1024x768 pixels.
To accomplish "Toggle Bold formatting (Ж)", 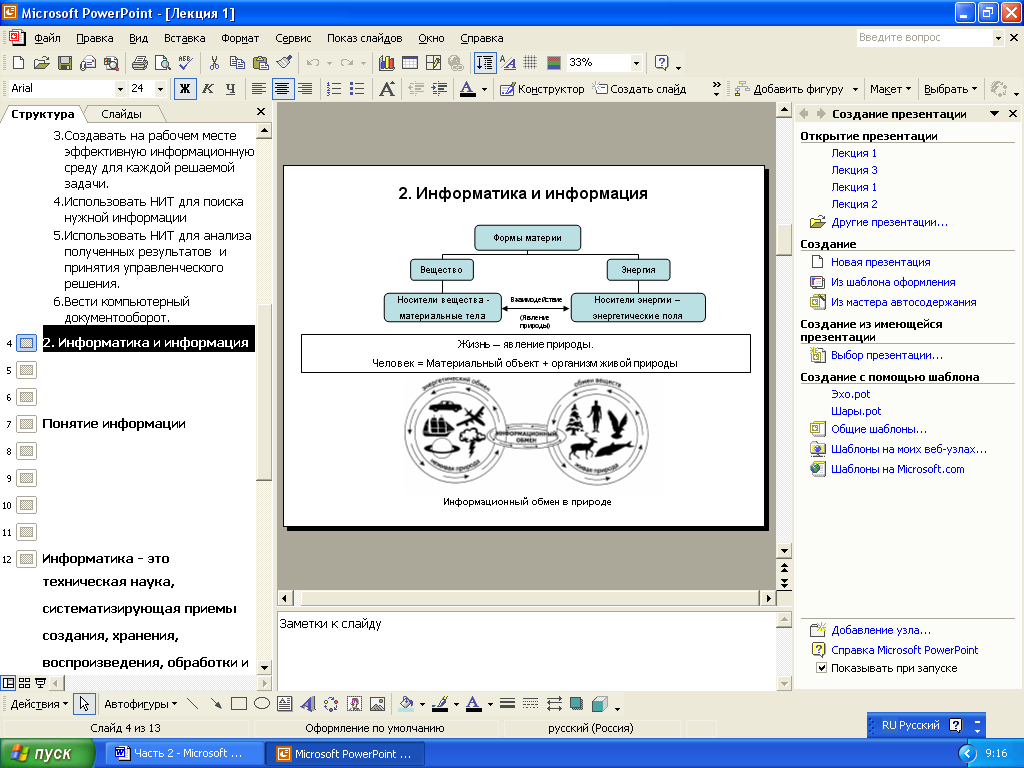I will (x=185, y=89).
